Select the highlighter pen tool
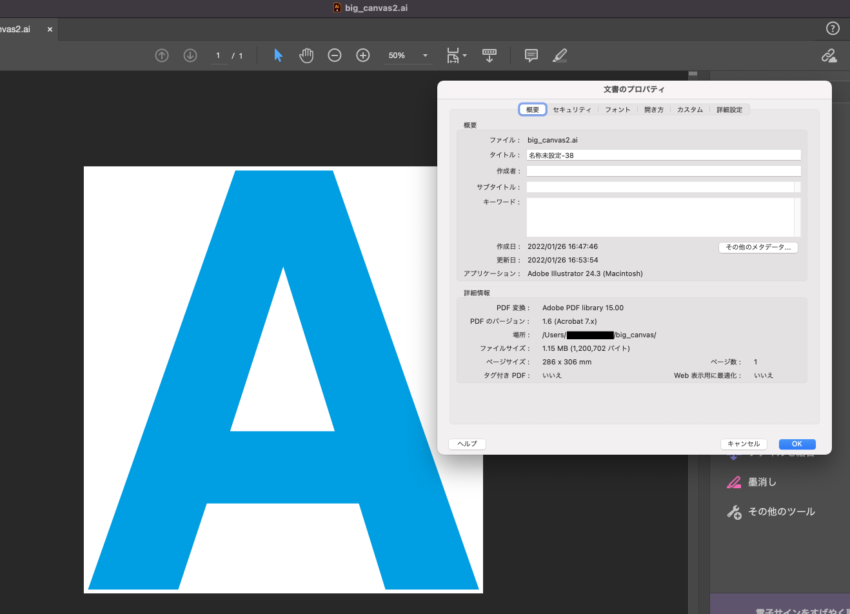Viewport: 850px width, 614px height. [560, 56]
